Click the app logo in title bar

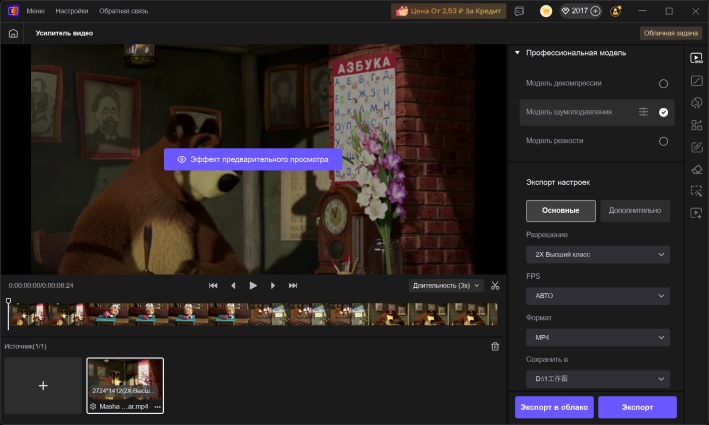(x=13, y=11)
